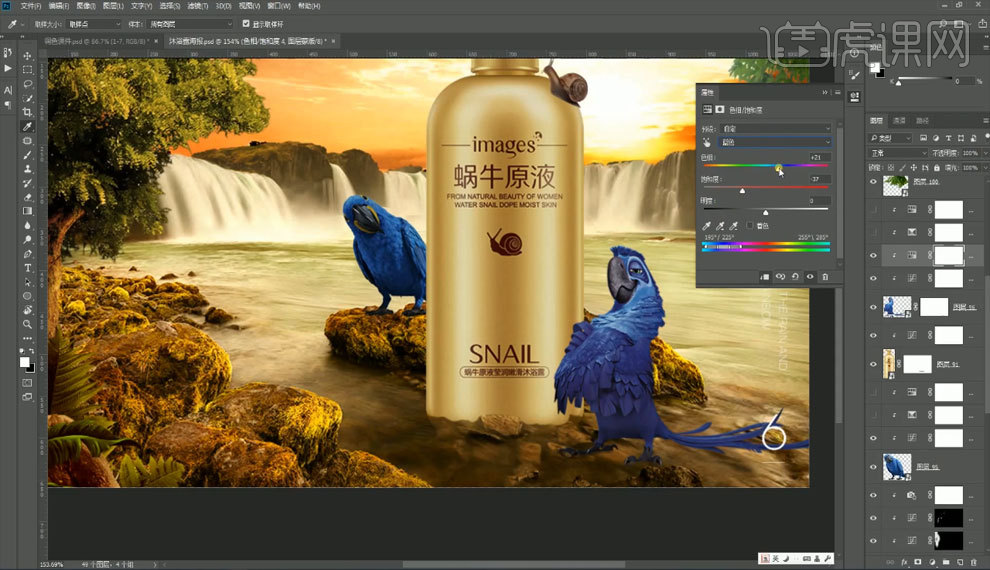Select the Hand tool
Viewport: 990px width, 570px height.
click(27, 310)
